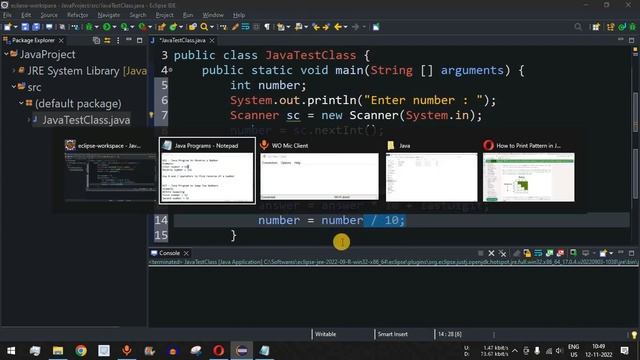Viewport: 640px width, 360px height.
Task: Click the New Java Class icon
Action: coord(173,27)
